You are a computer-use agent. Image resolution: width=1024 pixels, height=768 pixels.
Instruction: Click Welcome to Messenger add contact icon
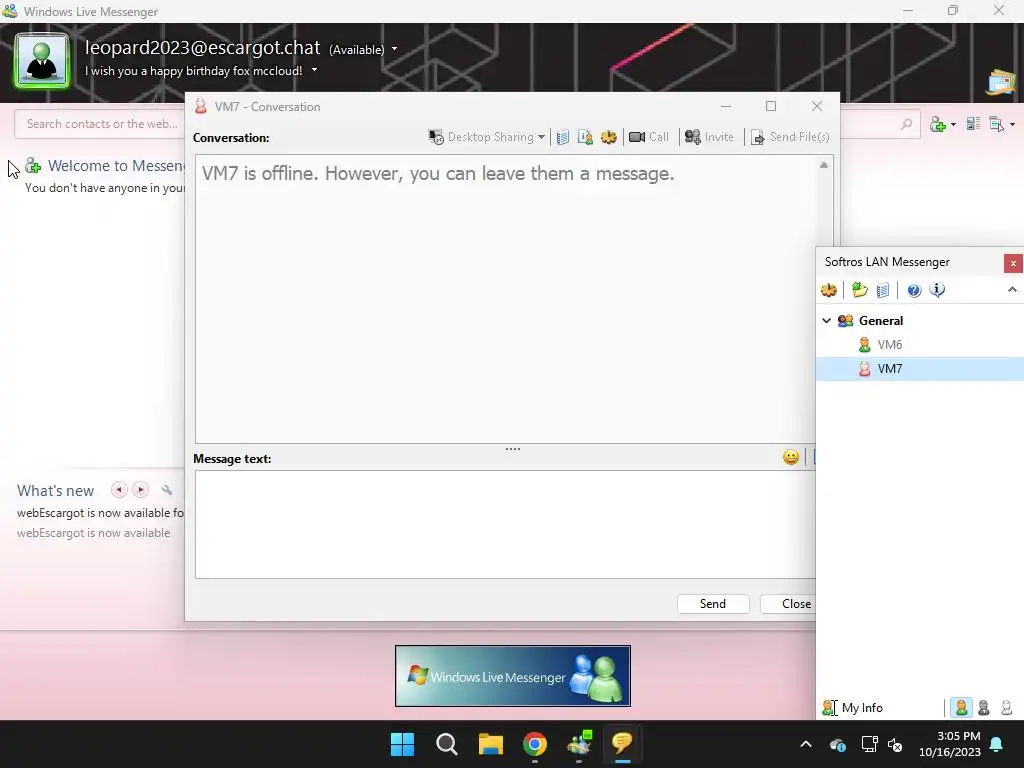(33, 166)
